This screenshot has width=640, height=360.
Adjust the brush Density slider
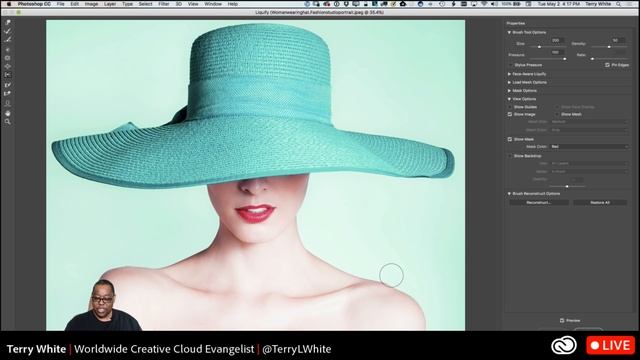click(609, 47)
